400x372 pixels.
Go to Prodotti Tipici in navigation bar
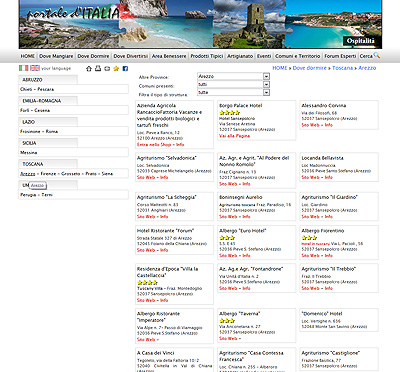click(x=207, y=56)
